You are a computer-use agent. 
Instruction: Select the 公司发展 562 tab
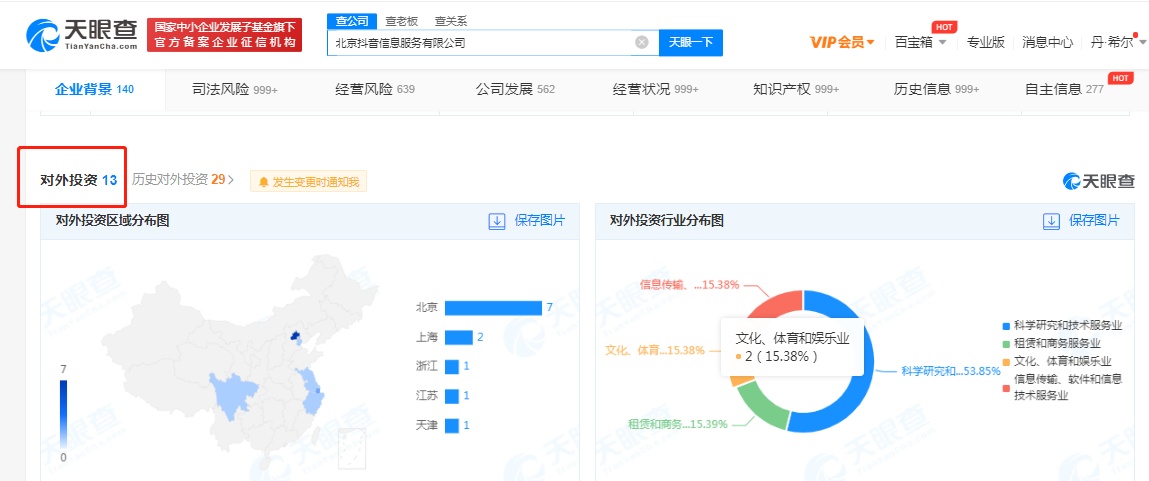click(515, 89)
